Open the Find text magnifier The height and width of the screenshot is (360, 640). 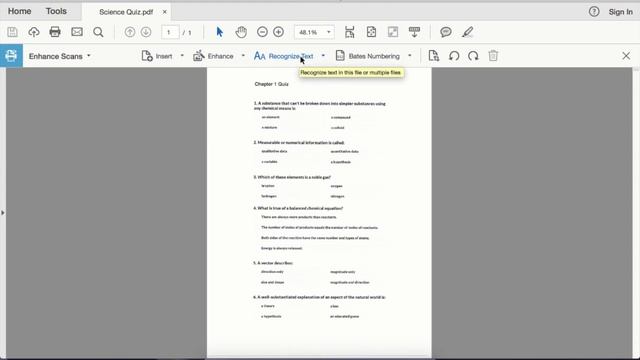(x=98, y=32)
